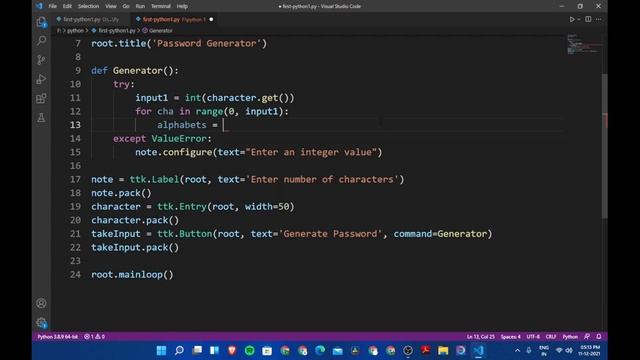Show hidden system tray icons chevron

517,351
